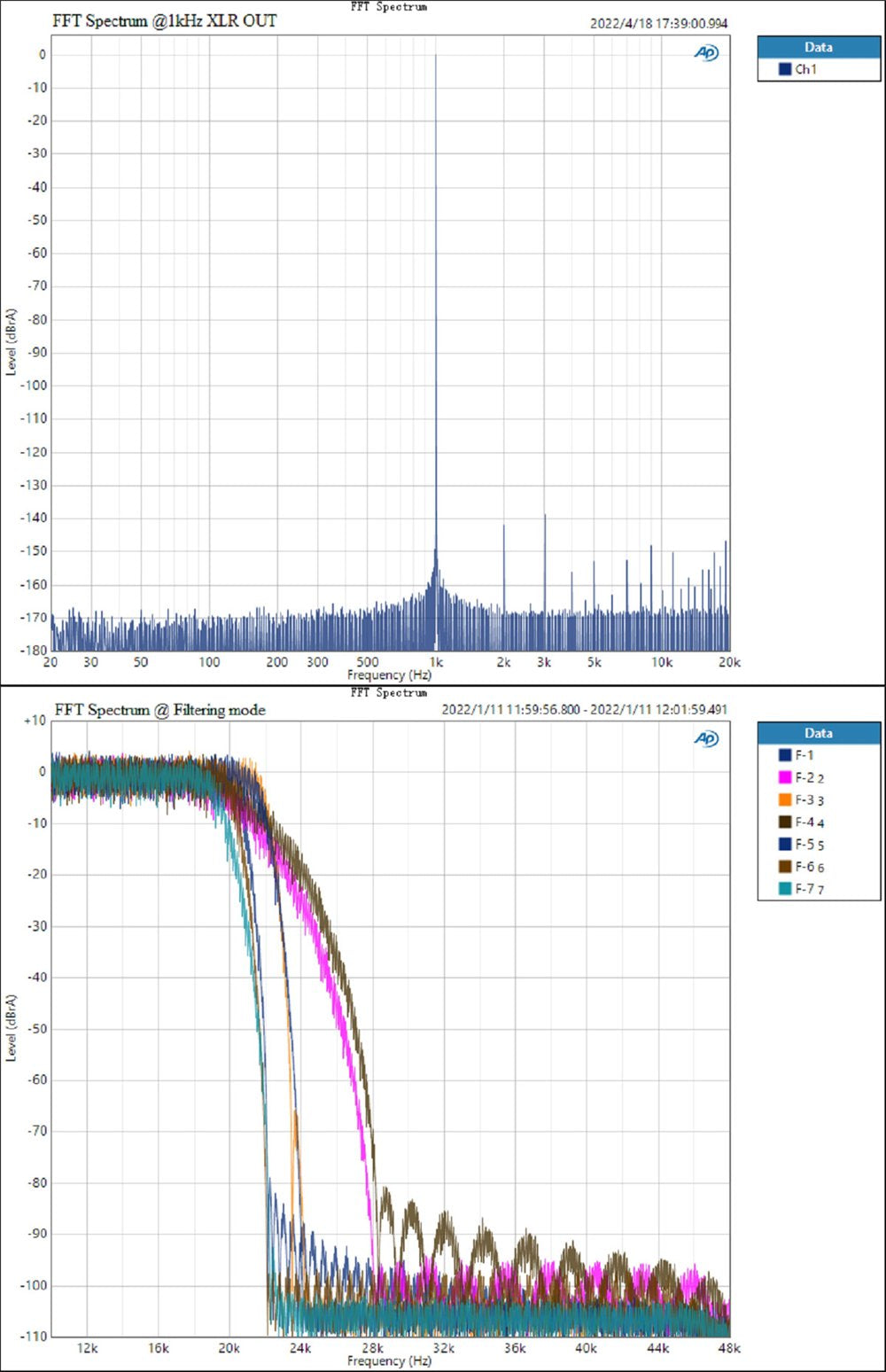Click the AP logo in the top graph
Viewport: 886px width, 1372px height.
(x=706, y=53)
